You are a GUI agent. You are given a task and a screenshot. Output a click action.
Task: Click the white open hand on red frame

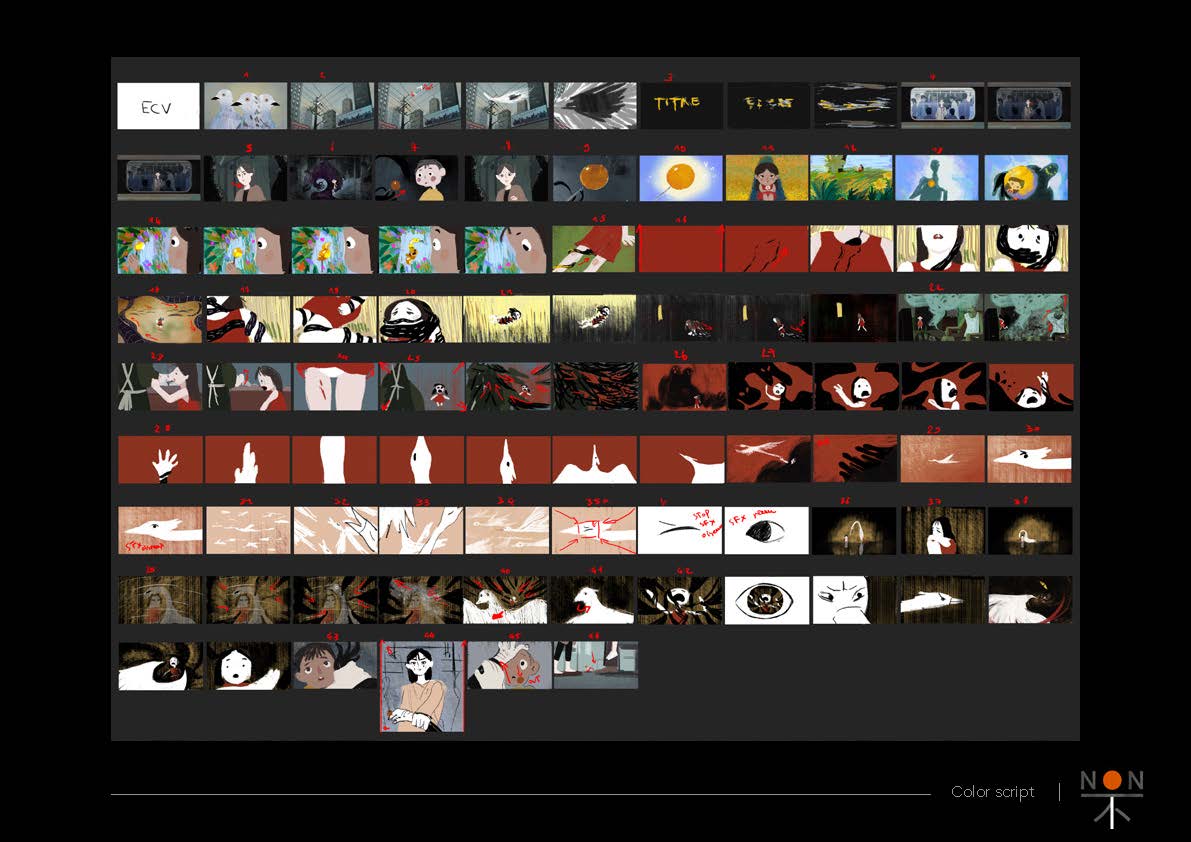click(x=160, y=460)
